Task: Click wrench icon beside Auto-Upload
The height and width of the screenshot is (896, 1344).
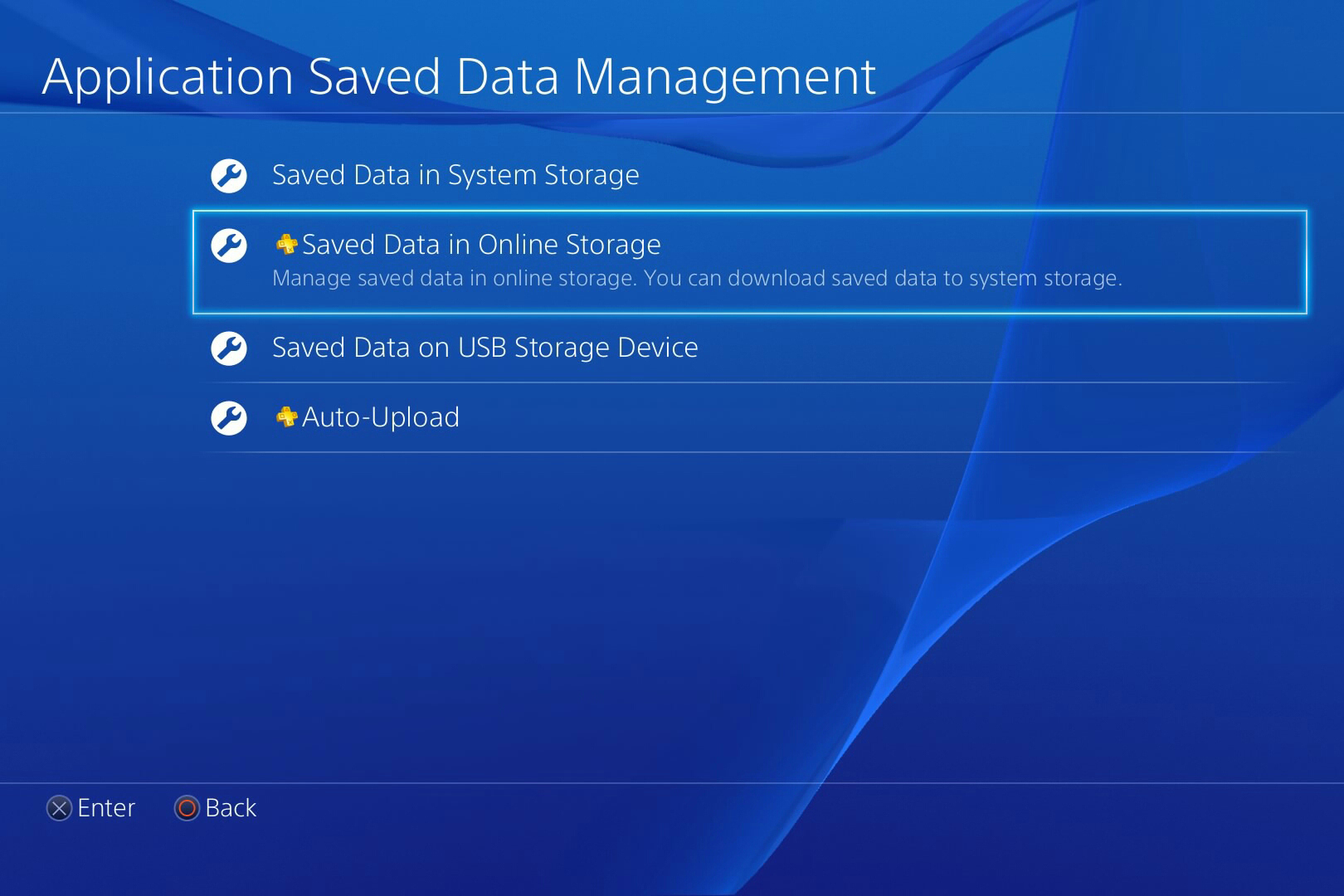Action: point(229,418)
